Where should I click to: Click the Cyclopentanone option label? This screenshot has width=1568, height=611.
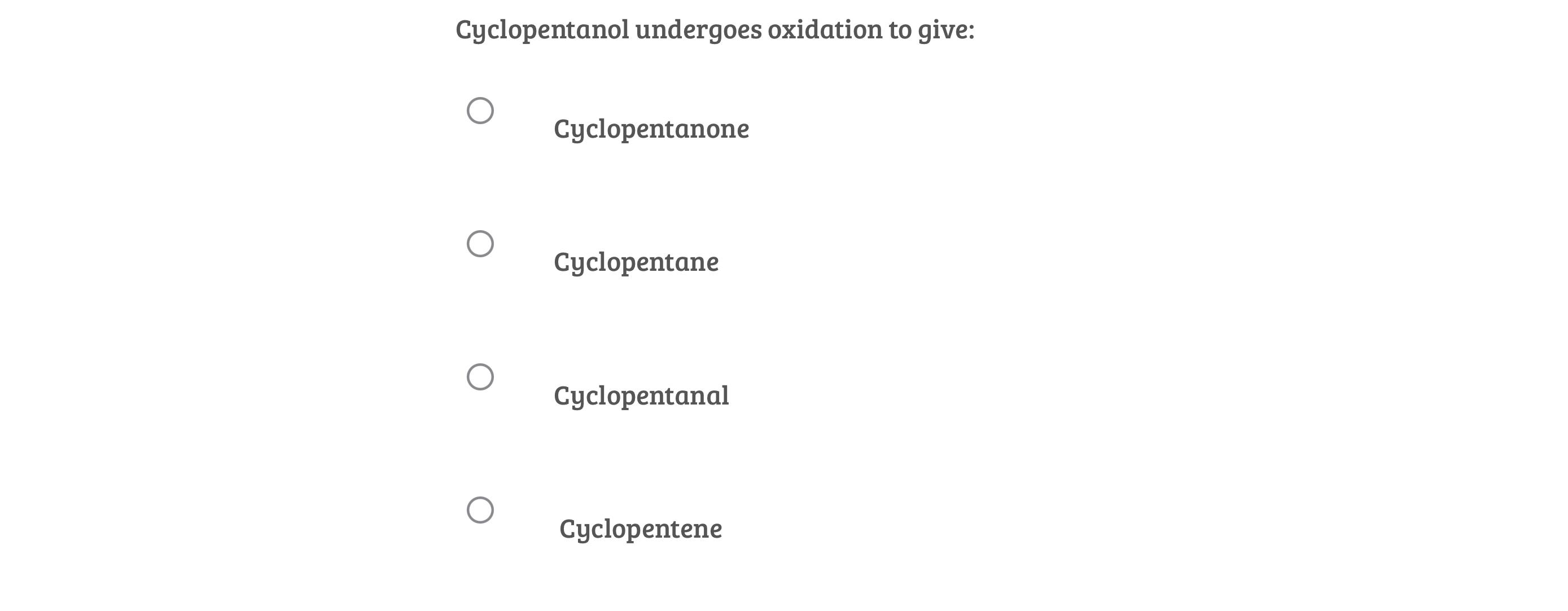[652, 129]
